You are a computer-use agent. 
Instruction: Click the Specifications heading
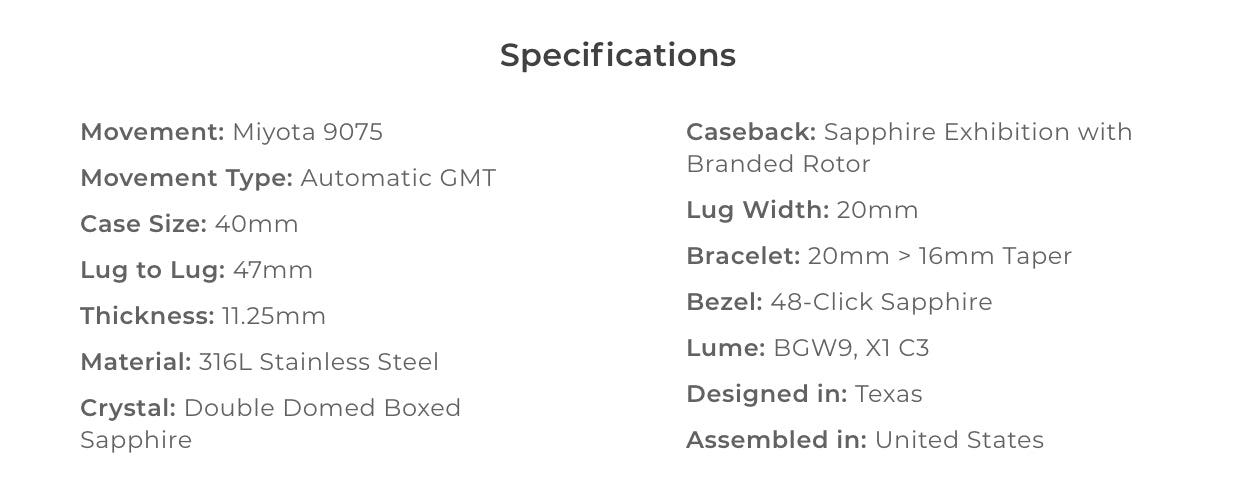pyautogui.click(x=618, y=56)
